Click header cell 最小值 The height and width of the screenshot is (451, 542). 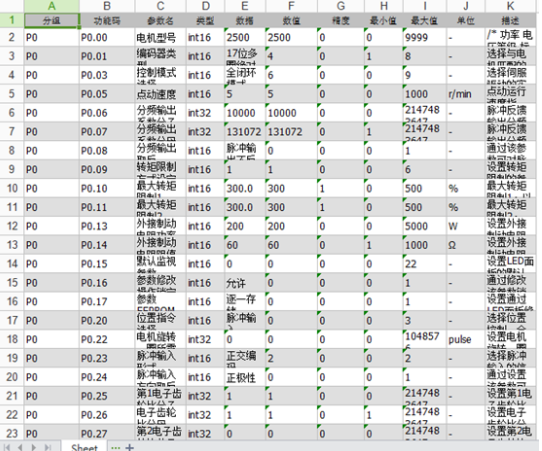(383, 20)
